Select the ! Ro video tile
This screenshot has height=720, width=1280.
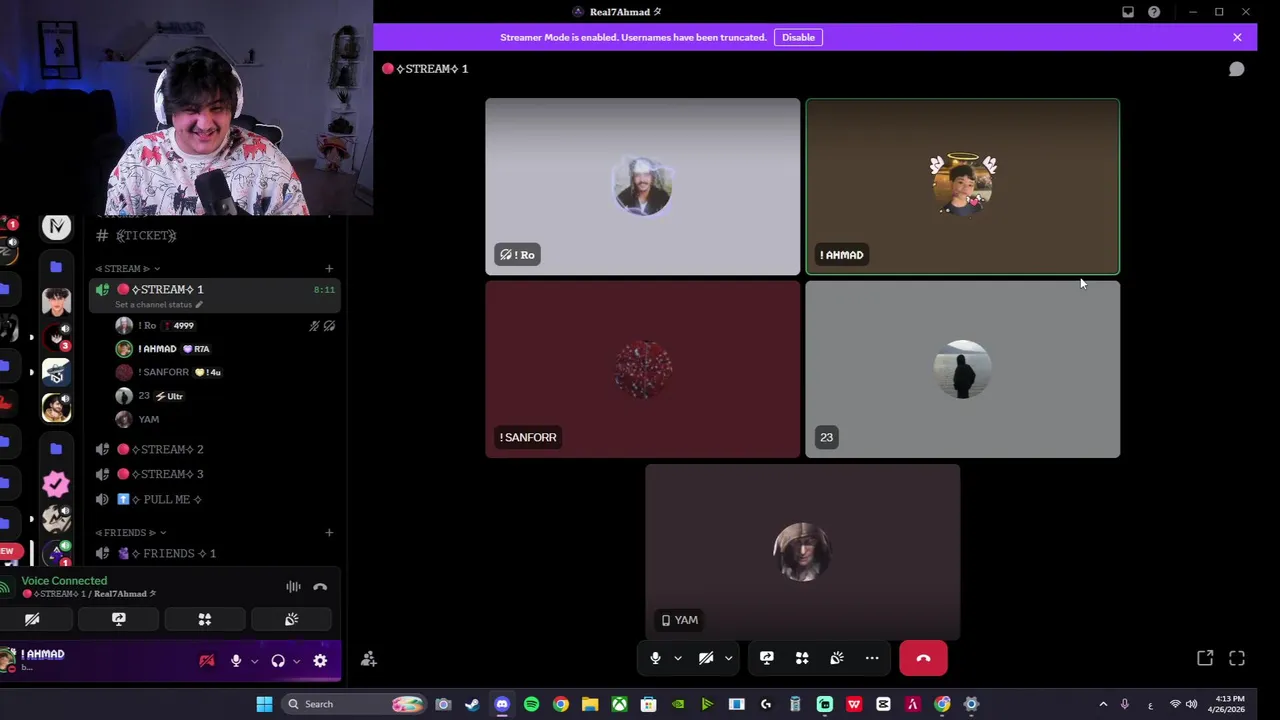[642, 186]
